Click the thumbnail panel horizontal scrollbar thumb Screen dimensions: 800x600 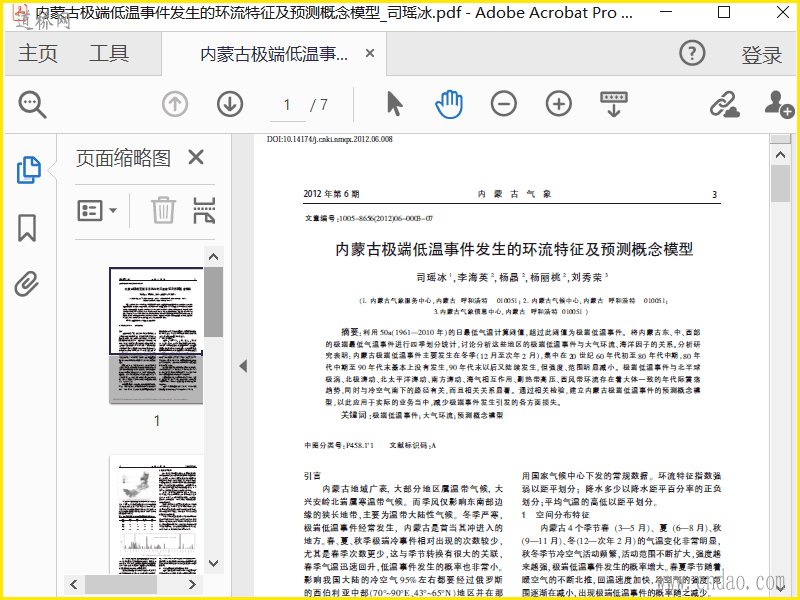coord(120,584)
